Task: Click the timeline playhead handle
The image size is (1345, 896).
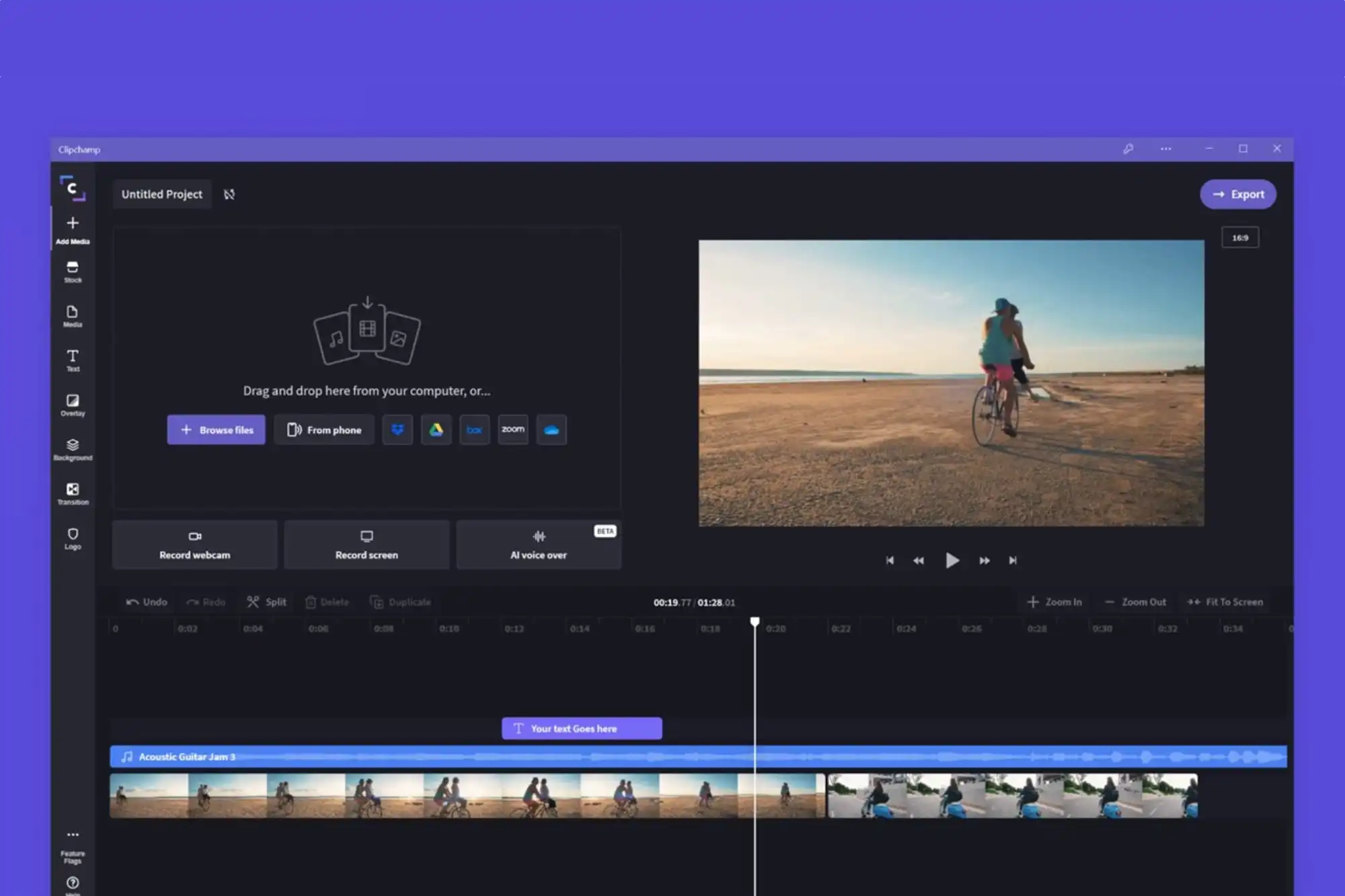Action: pyautogui.click(x=755, y=622)
